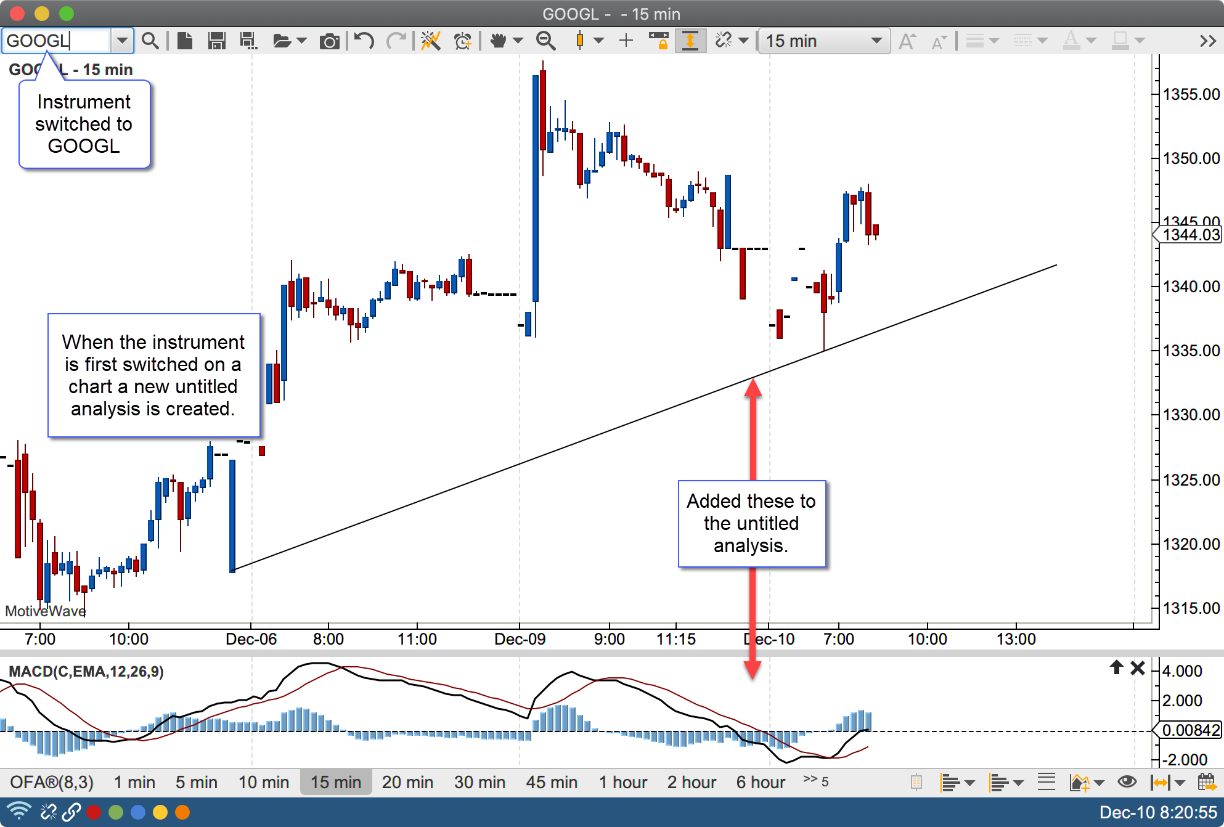Select the crosshair cursor tool
Image resolution: width=1224 pixels, height=827 pixels.
[x=626, y=41]
